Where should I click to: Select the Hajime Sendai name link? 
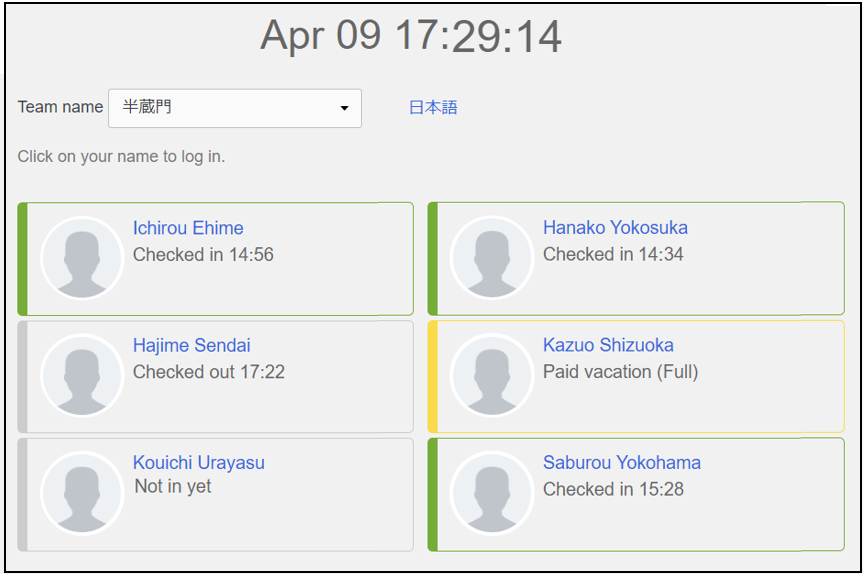point(192,346)
